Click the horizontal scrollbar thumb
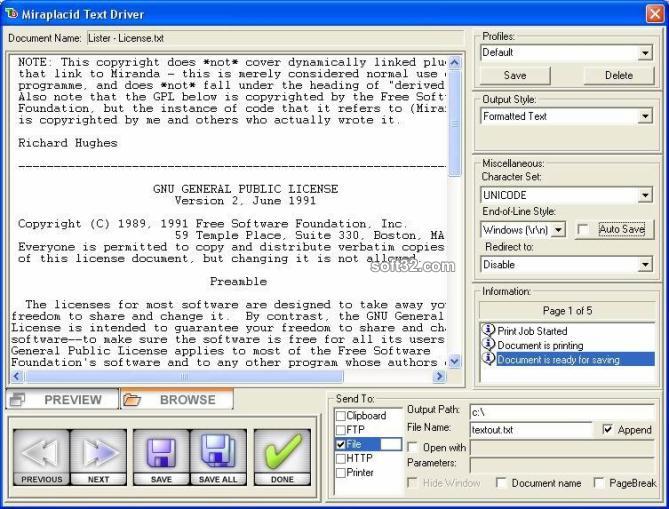The width and height of the screenshot is (669, 509). point(184,376)
